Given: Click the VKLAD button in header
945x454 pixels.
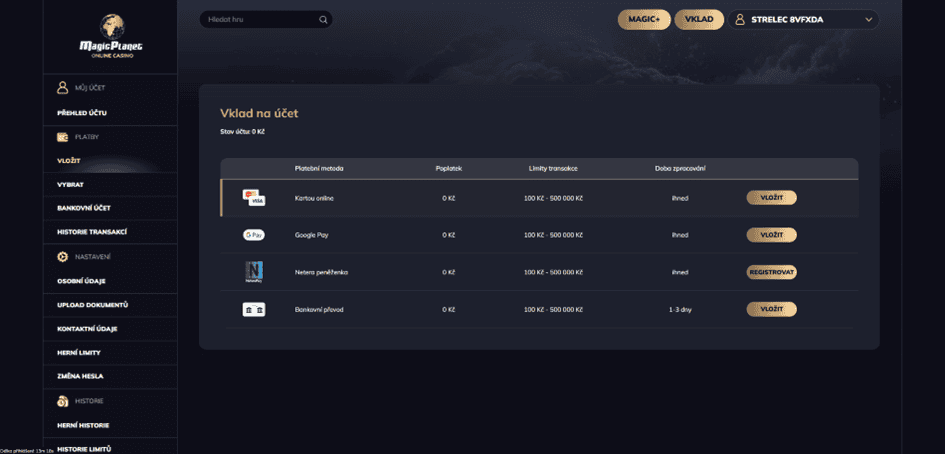Looking at the screenshot, I should [x=699, y=20].
